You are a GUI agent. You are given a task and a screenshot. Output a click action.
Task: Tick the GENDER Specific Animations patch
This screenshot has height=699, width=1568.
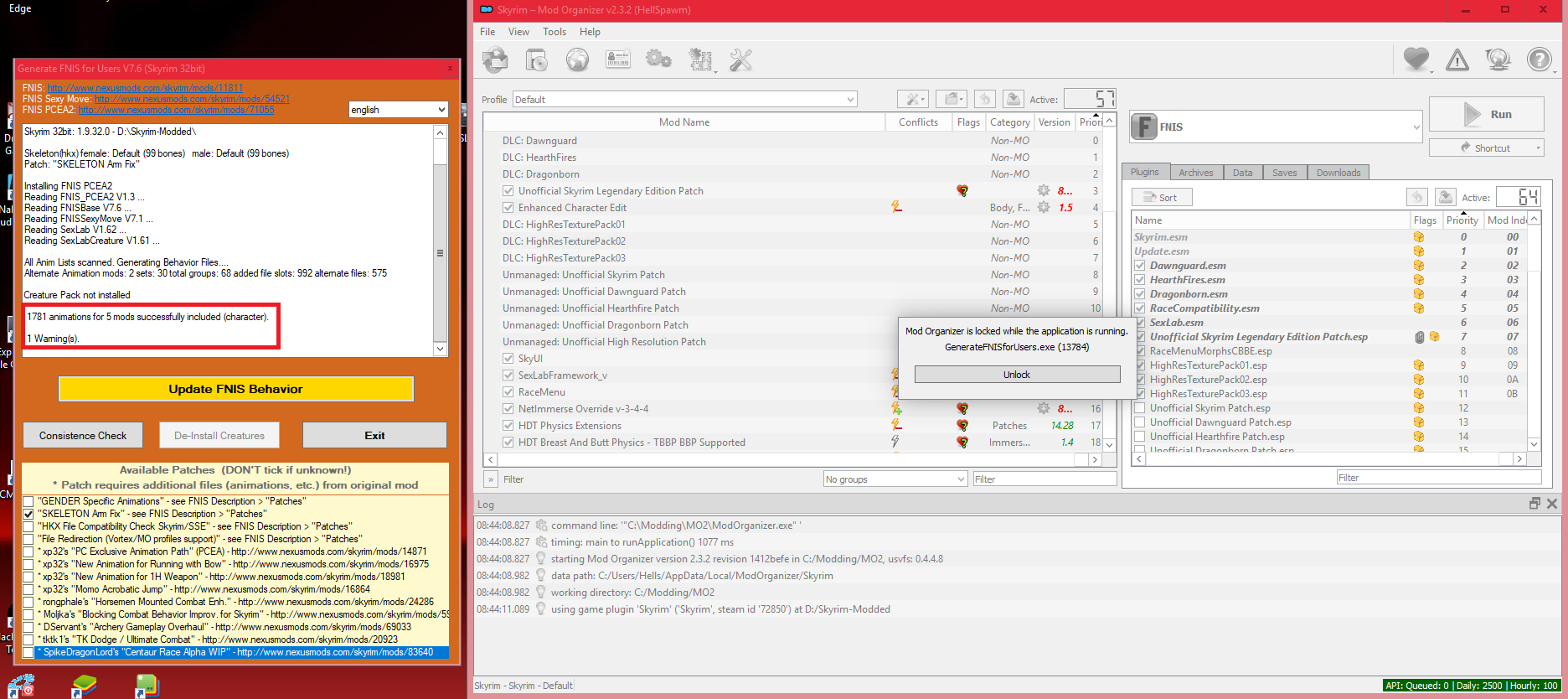28,501
